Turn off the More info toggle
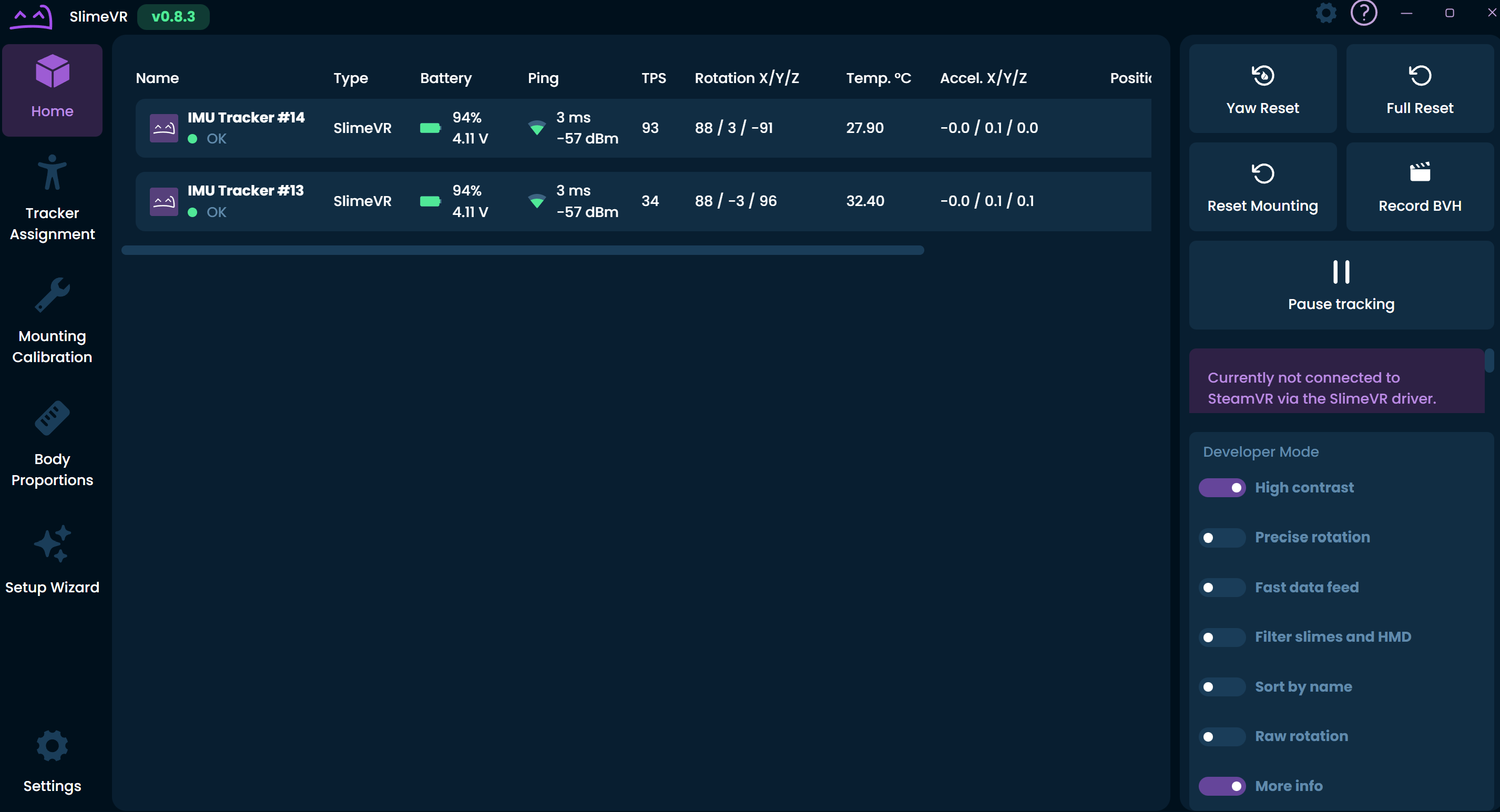The width and height of the screenshot is (1500, 812). point(1222,786)
